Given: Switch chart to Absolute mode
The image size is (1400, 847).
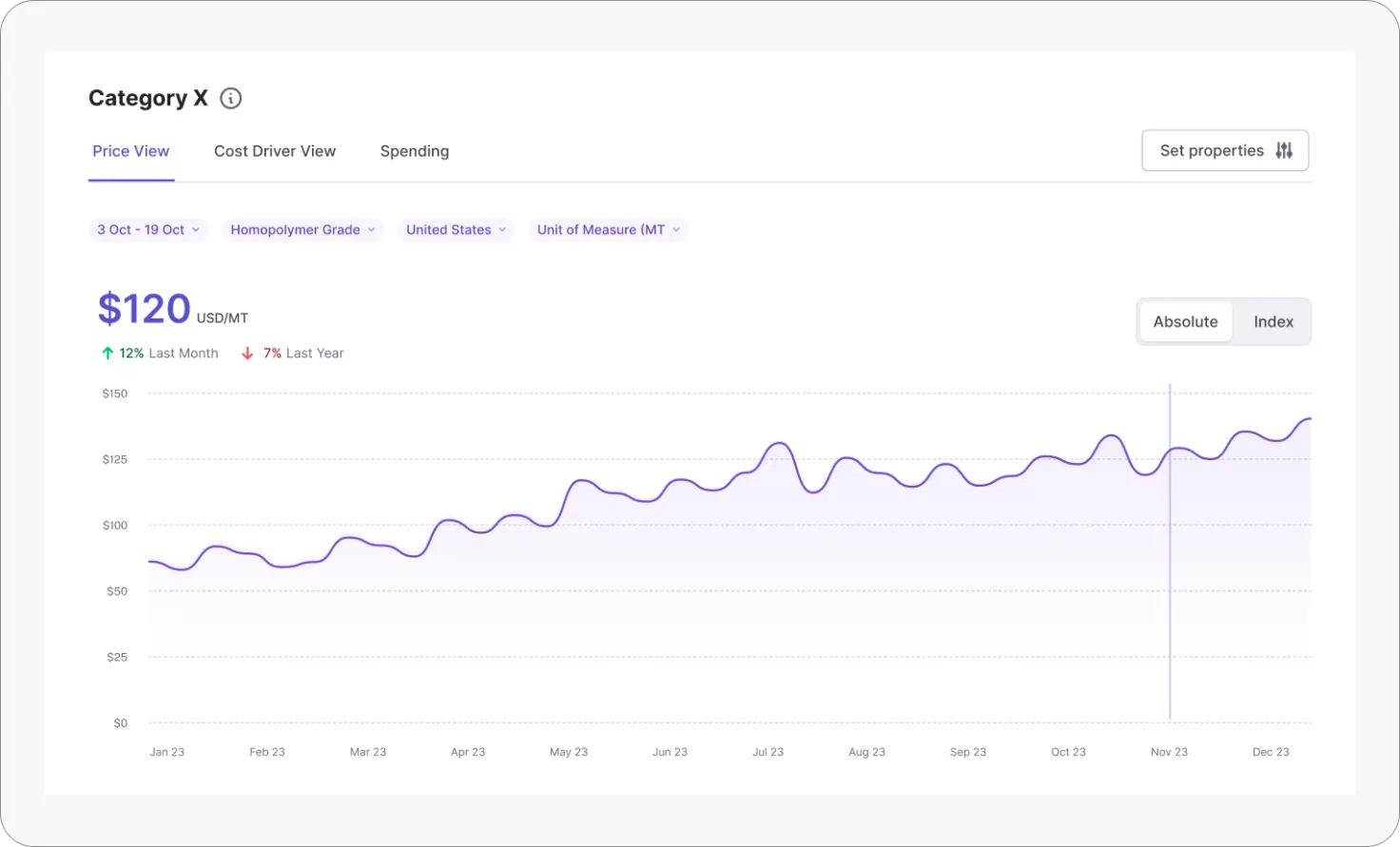Looking at the screenshot, I should 1185,321.
